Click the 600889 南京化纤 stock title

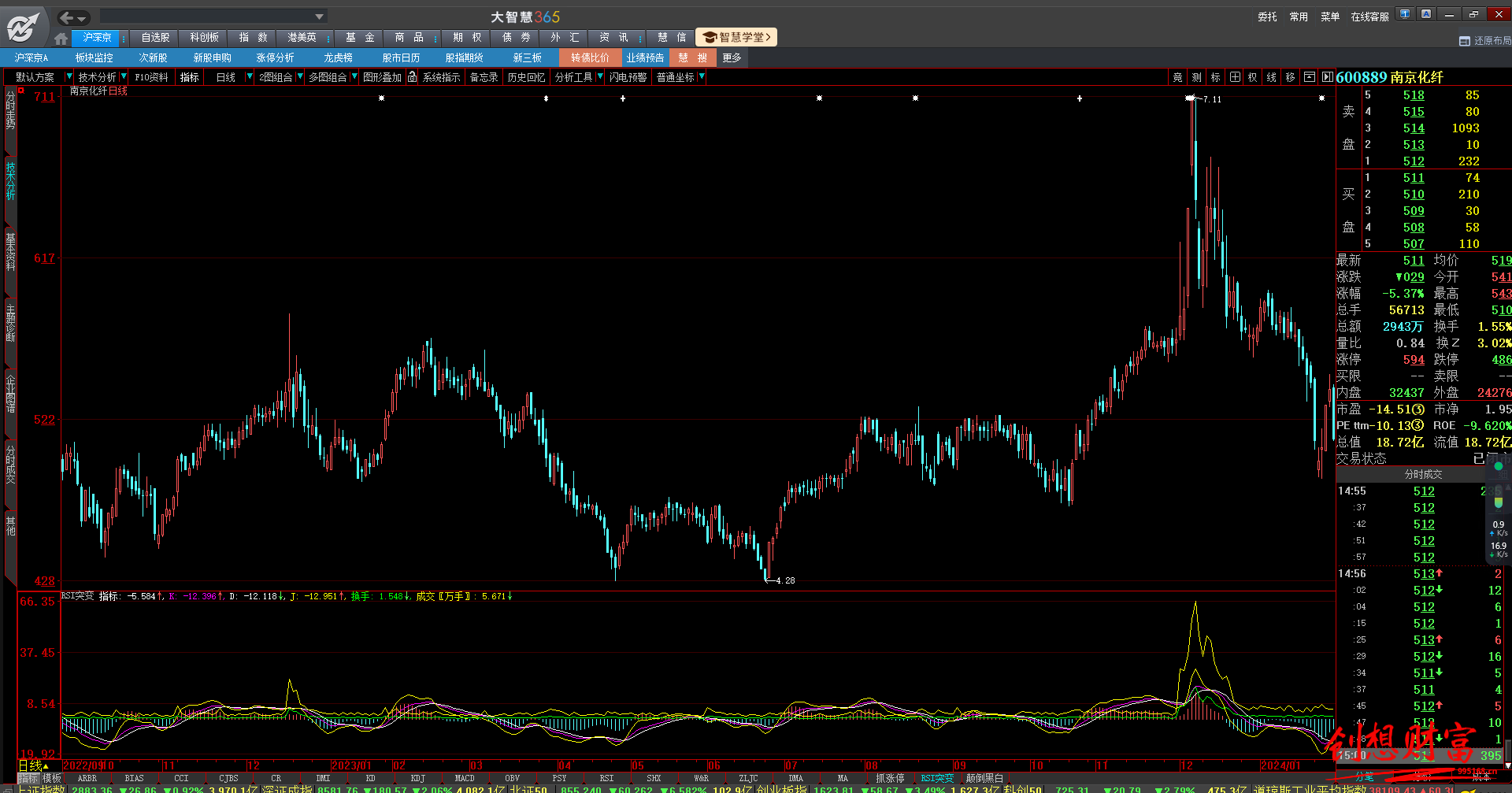[x=1389, y=77]
